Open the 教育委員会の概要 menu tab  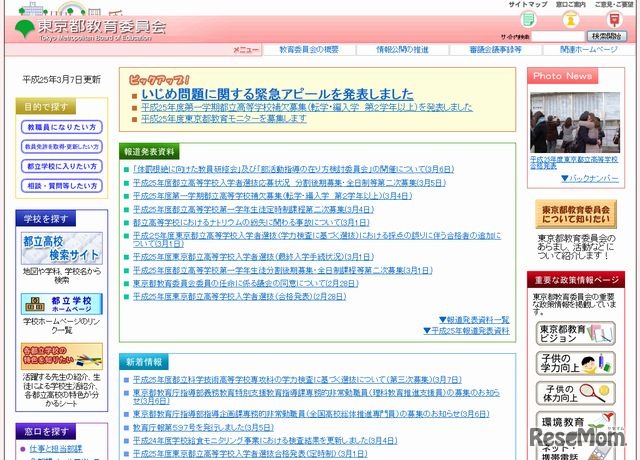[x=309, y=50]
